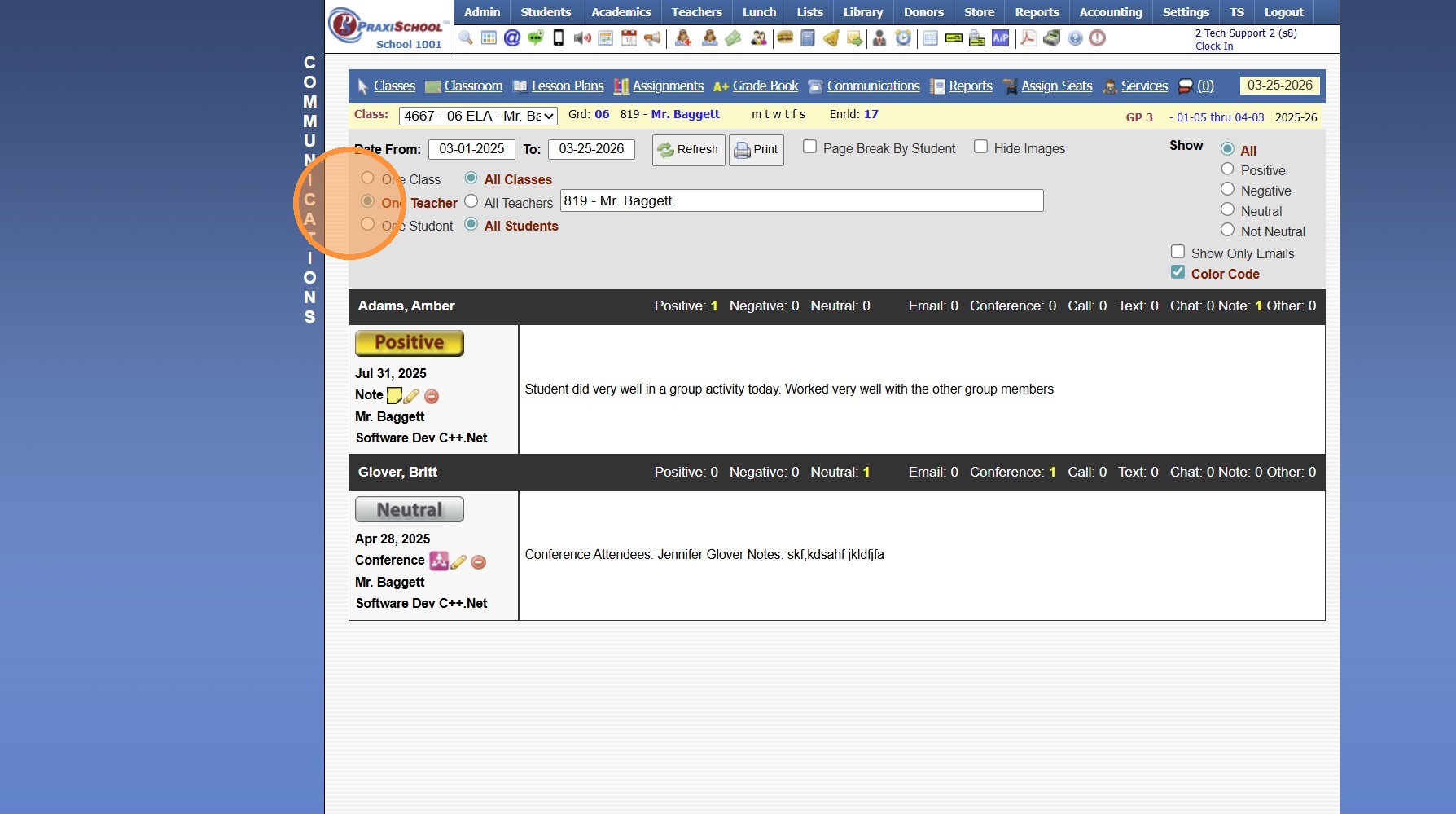Open the Assignments link
Viewport: 1456px width, 814px height.
tap(668, 86)
